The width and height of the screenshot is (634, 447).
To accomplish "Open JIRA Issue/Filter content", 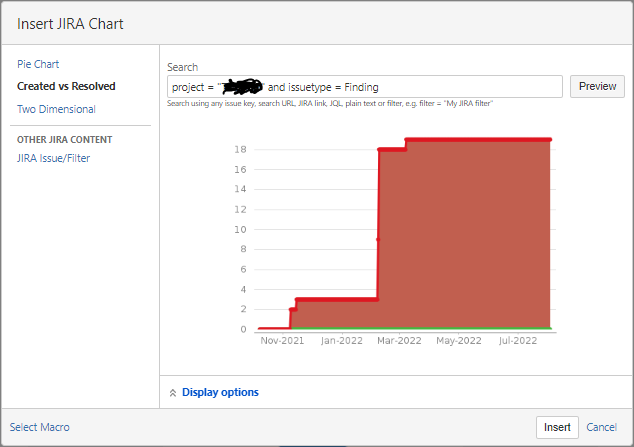I will 53,158.
